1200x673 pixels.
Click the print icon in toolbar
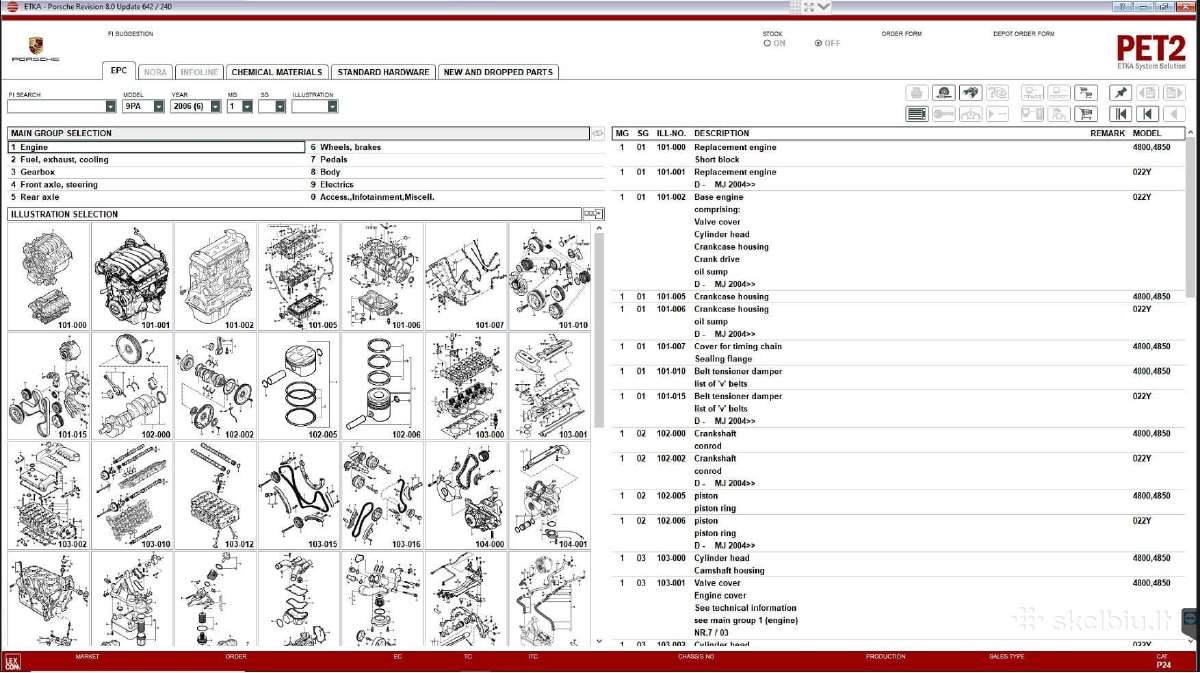pyautogui.click(x=916, y=92)
